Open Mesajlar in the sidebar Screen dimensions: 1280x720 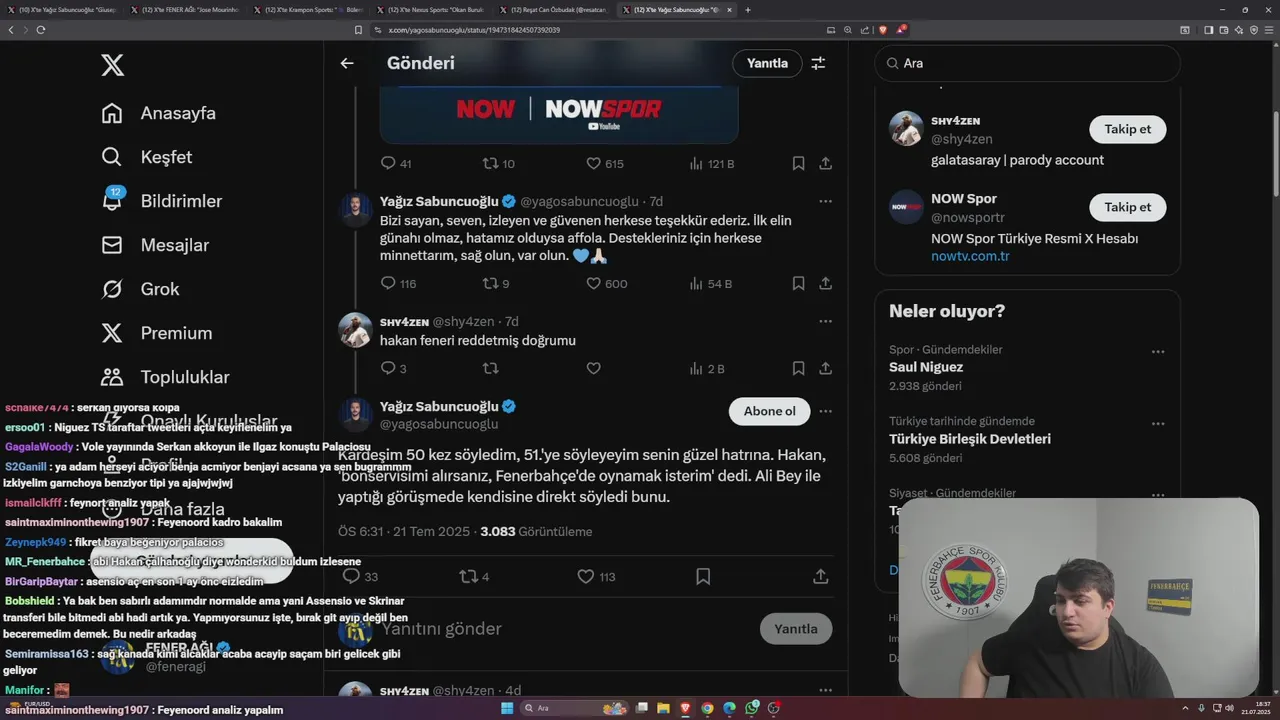tap(155, 245)
